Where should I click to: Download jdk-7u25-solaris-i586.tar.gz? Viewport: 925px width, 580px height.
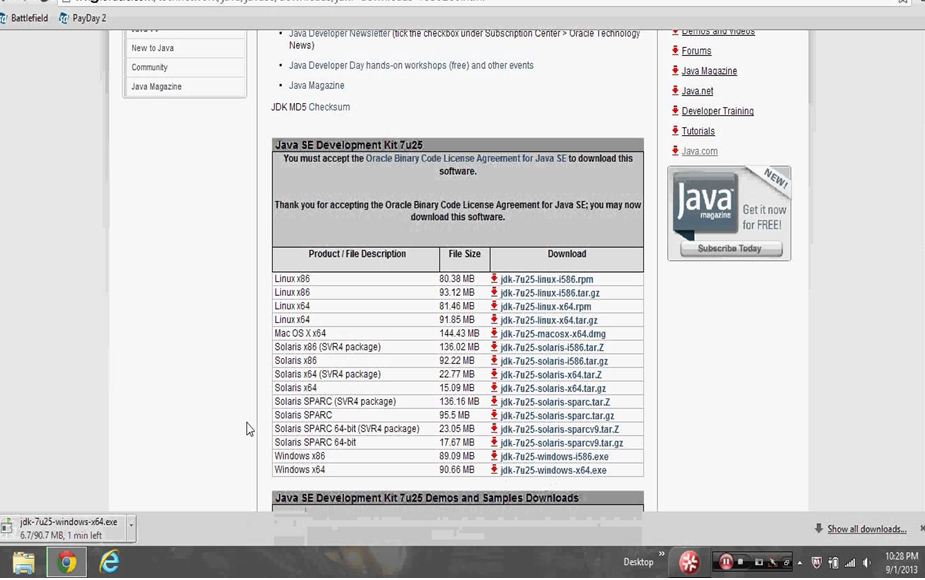[554, 361]
